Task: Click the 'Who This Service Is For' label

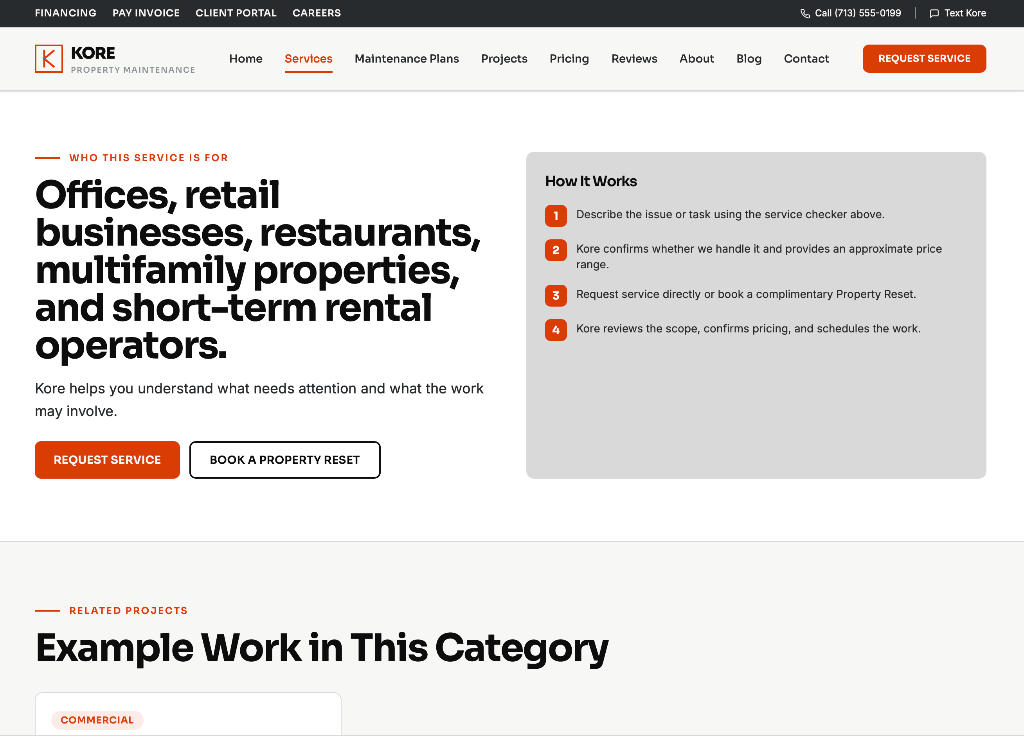Action: pos(149,157)
